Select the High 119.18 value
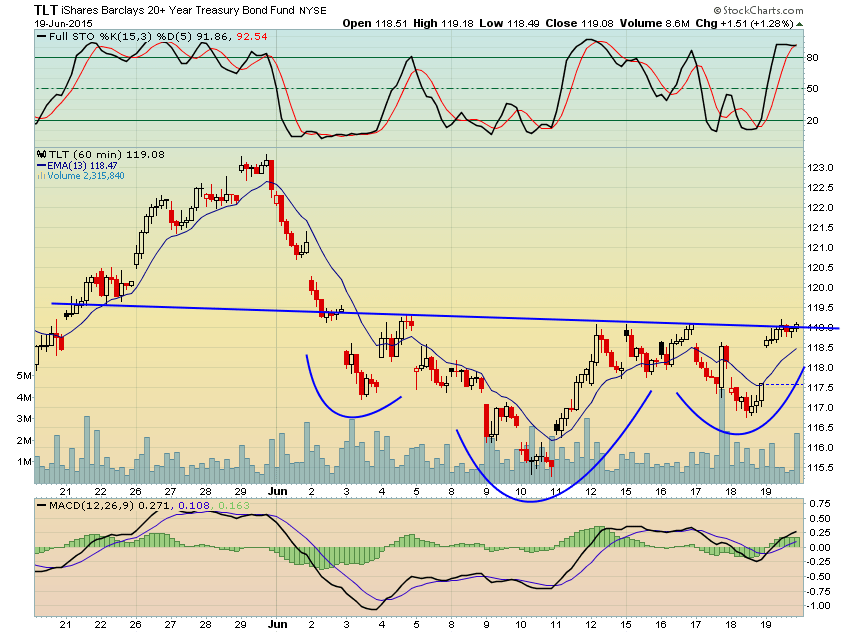The height and width of the screenshot is (633, 850). pyautogui.click(x=443, y=23)
